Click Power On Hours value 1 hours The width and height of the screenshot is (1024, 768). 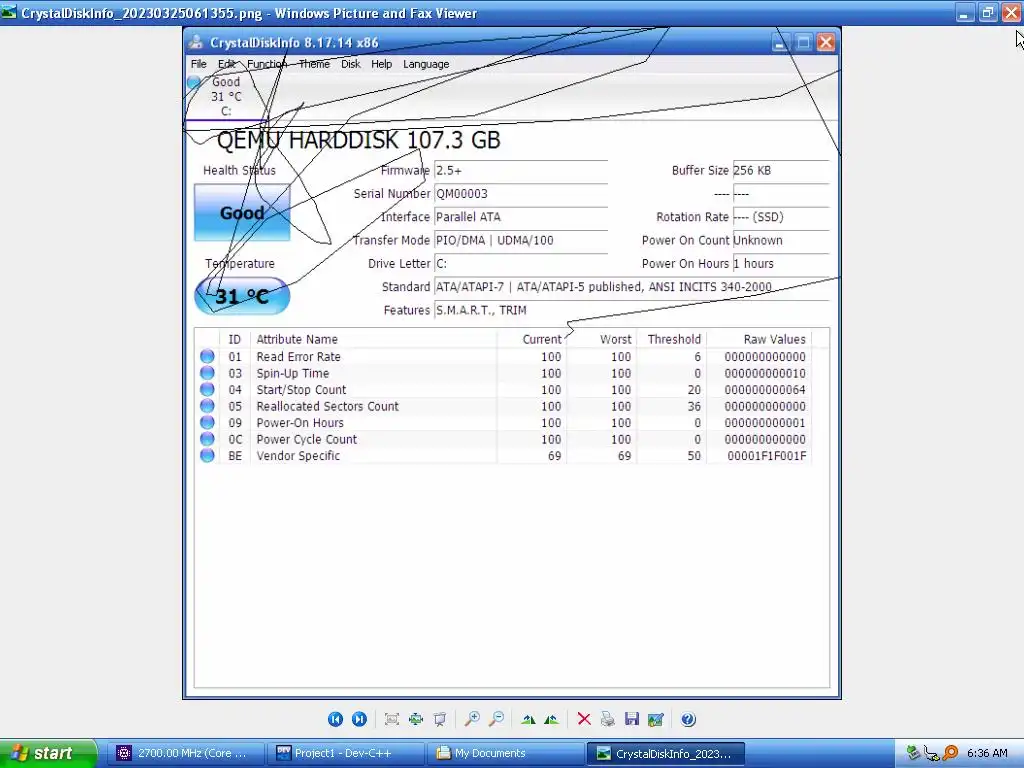click(781, 264)
